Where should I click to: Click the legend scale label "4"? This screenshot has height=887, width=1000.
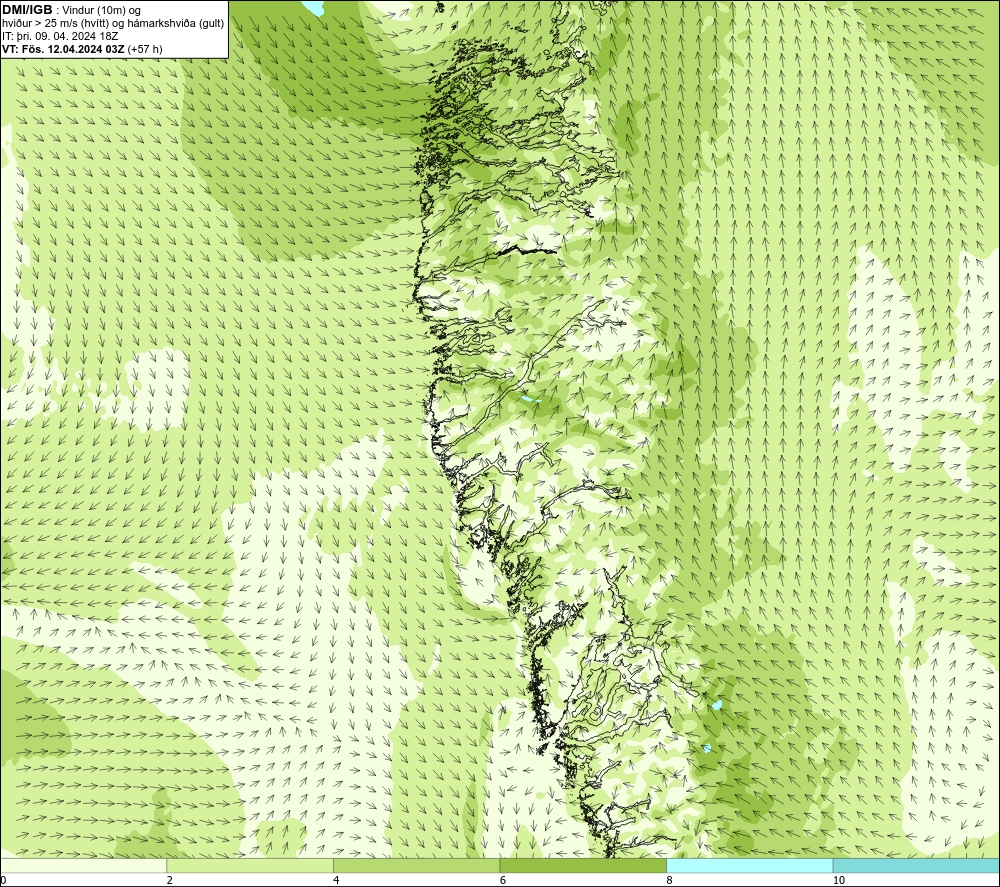[x=336, y=880]
